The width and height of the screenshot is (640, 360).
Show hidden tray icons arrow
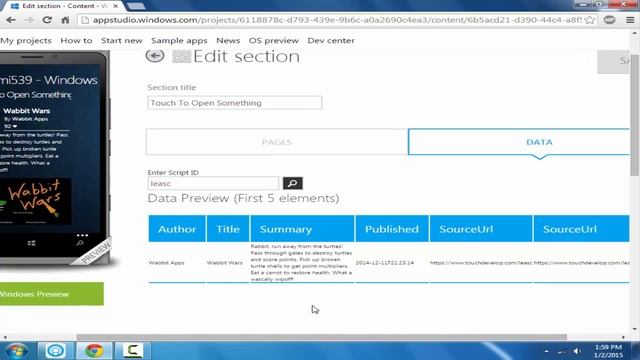[x=546, y=351]
